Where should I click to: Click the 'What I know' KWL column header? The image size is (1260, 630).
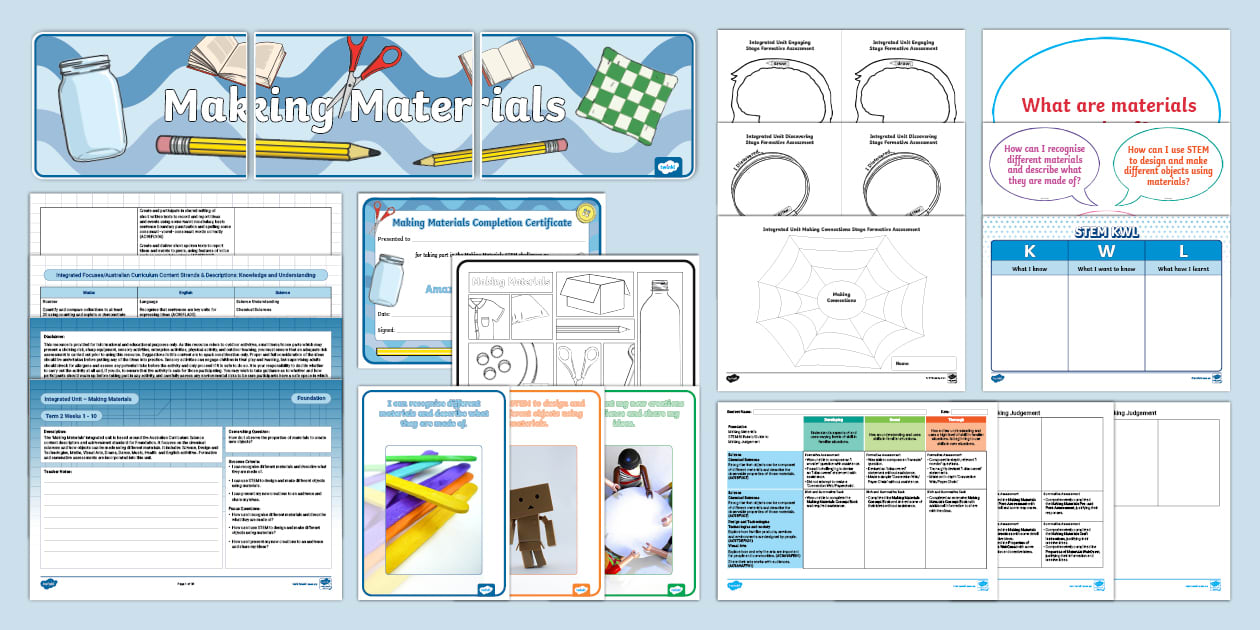[1029, 269]
